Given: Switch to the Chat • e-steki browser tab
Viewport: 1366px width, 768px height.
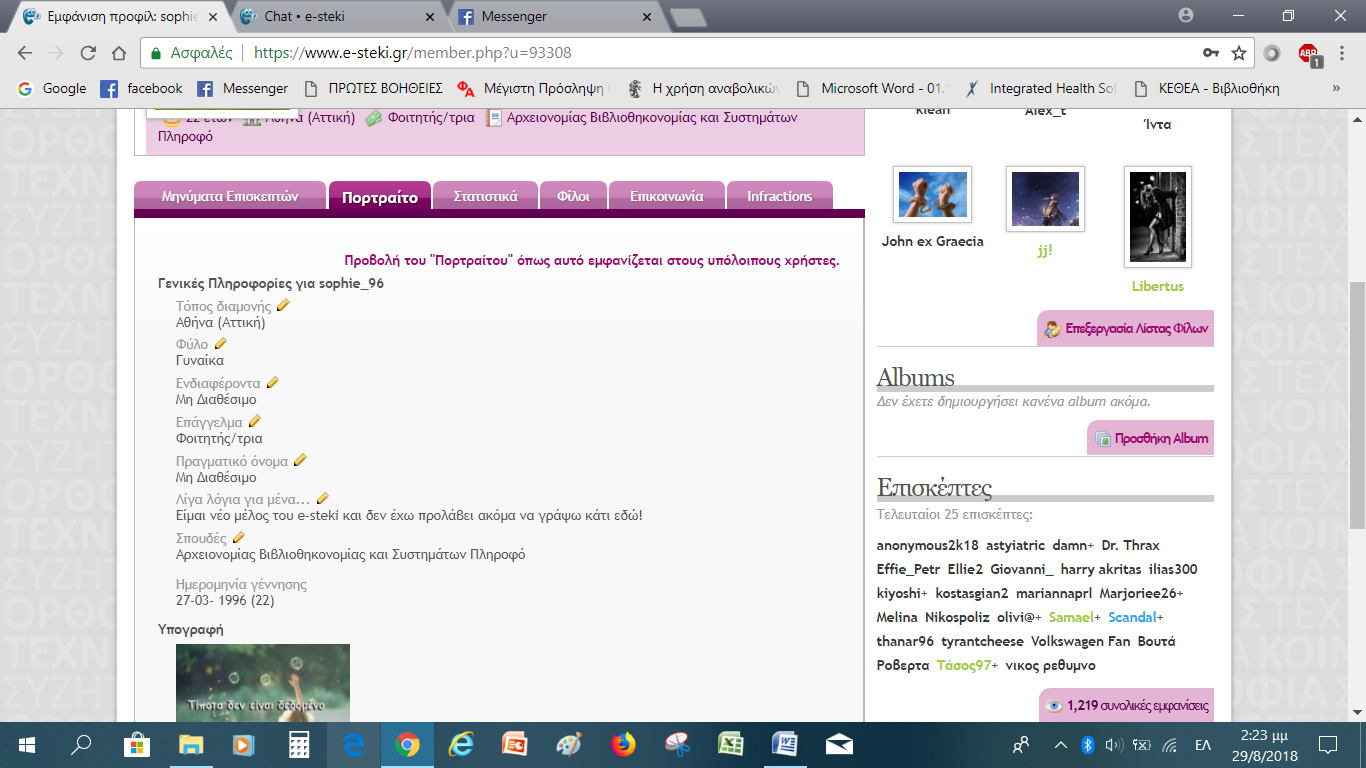Looking at the screenshot, I should tap(335, 17).
